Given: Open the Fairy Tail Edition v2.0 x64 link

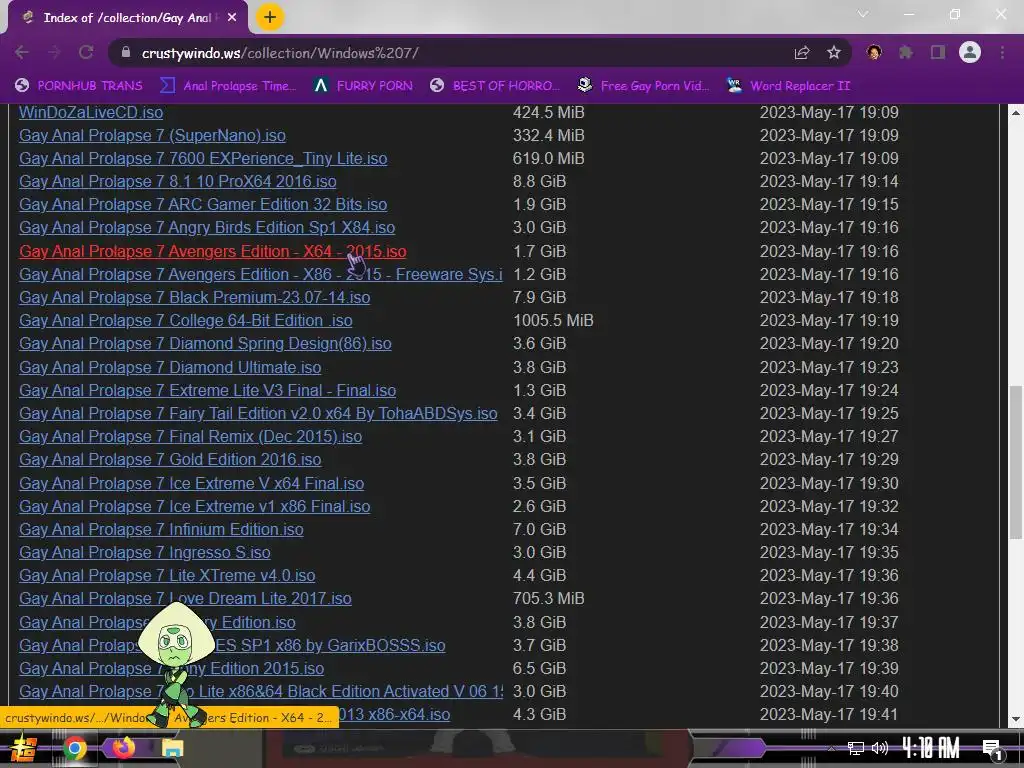Looking at the screenshot, I should tap(258, 413).
